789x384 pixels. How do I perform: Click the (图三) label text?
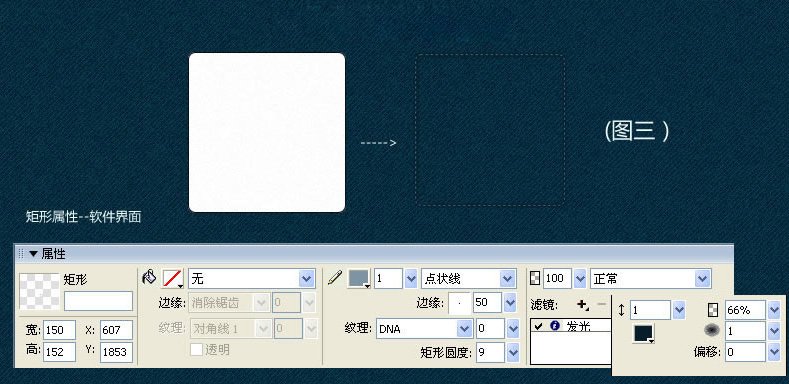[637, 131]
